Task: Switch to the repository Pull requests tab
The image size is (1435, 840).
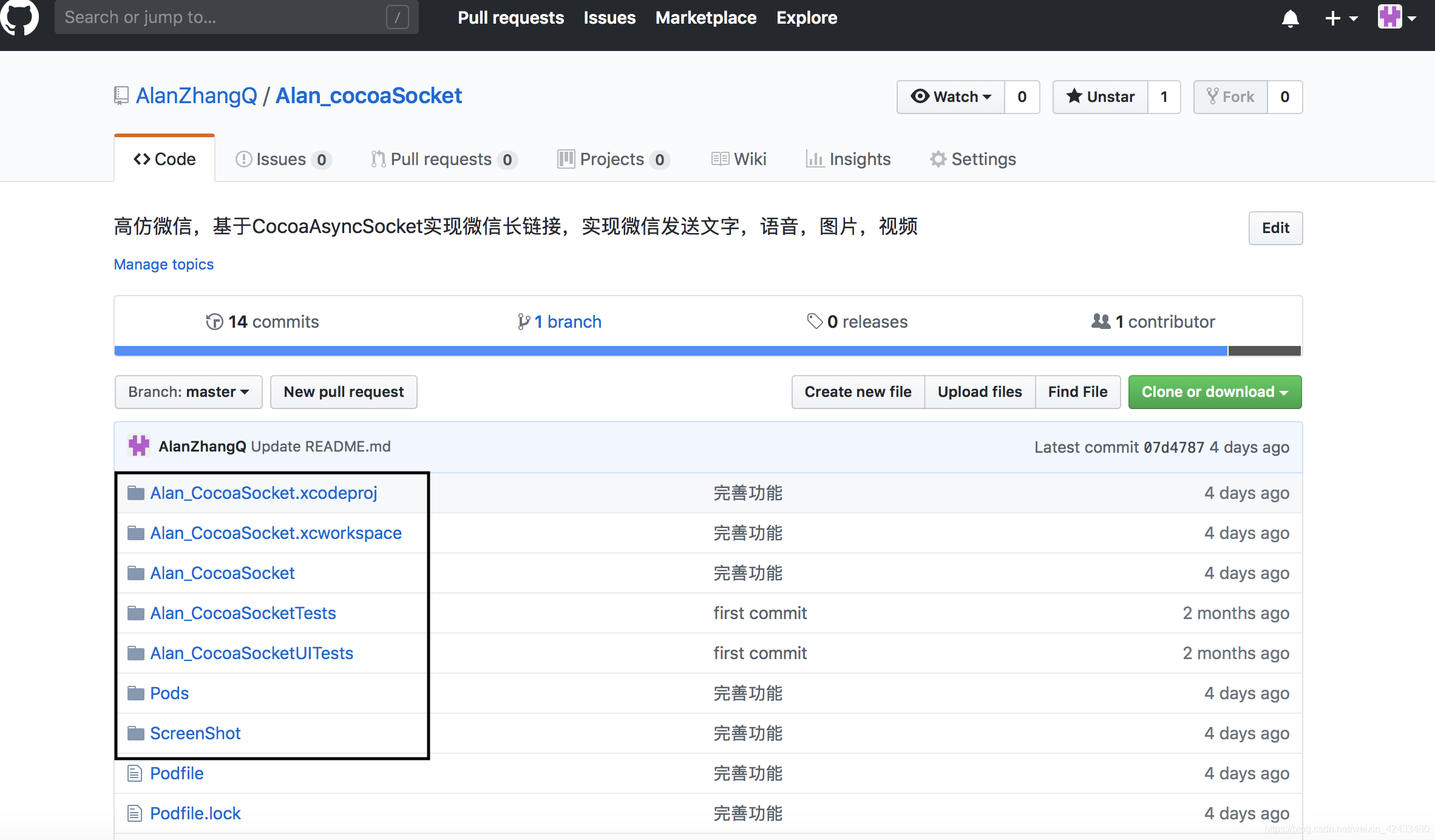Action: coord(444,159)
